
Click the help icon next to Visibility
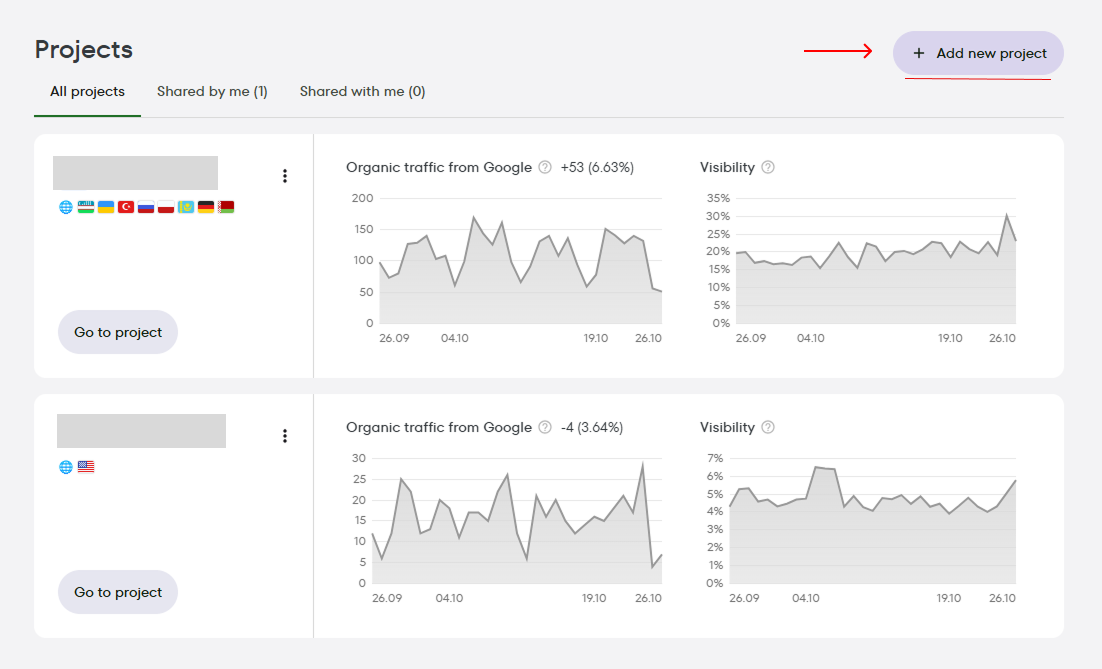point(768,167)
